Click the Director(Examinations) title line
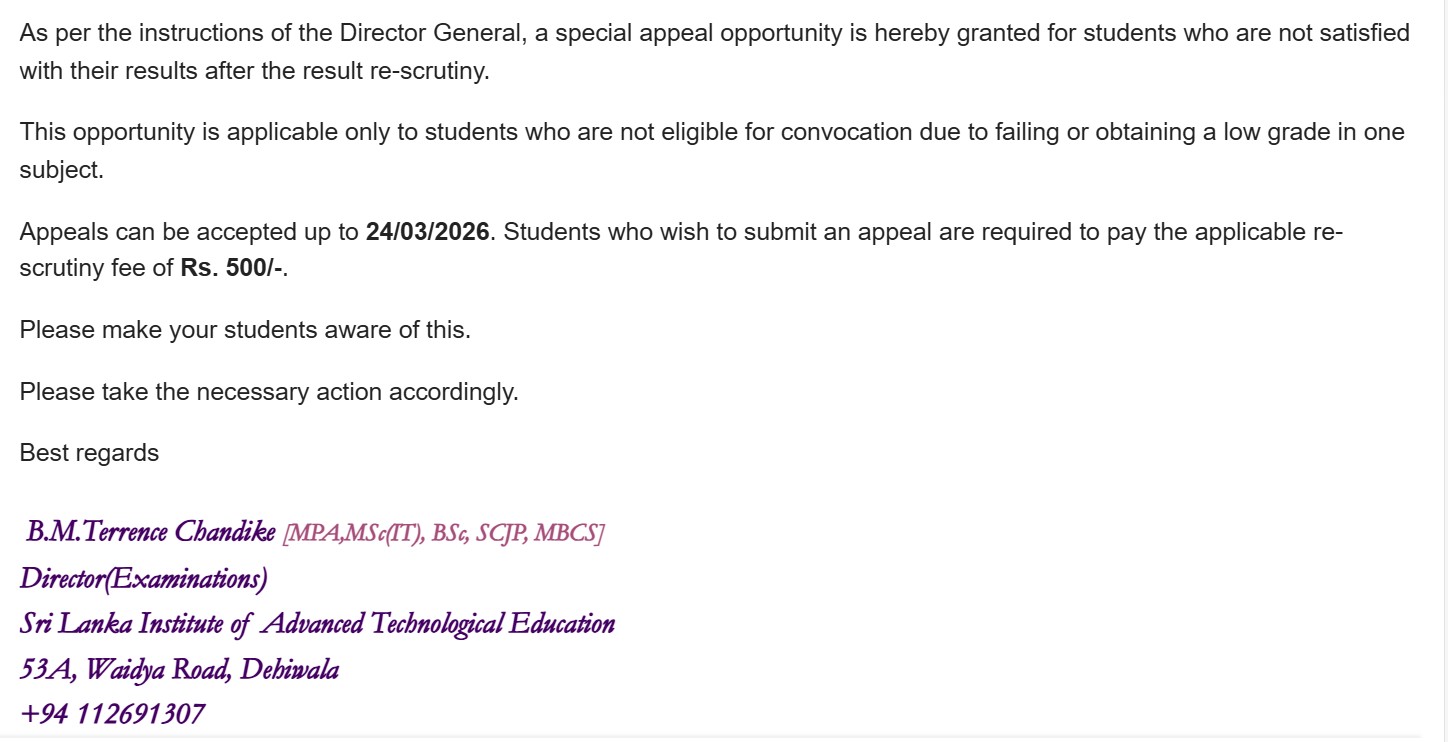The image size is (1448, 742). (143, 579)
